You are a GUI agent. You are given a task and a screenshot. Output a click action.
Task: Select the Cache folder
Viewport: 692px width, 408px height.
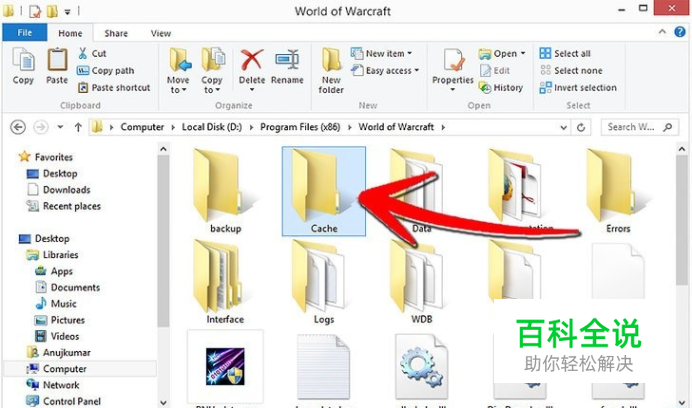tap(323, 192)
